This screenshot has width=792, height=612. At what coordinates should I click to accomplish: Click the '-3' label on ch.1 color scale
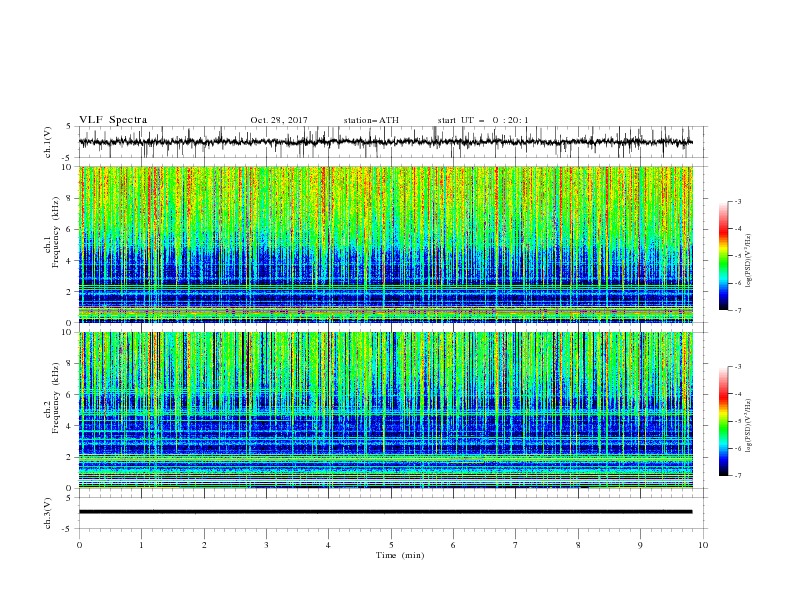tap(737, 201)
